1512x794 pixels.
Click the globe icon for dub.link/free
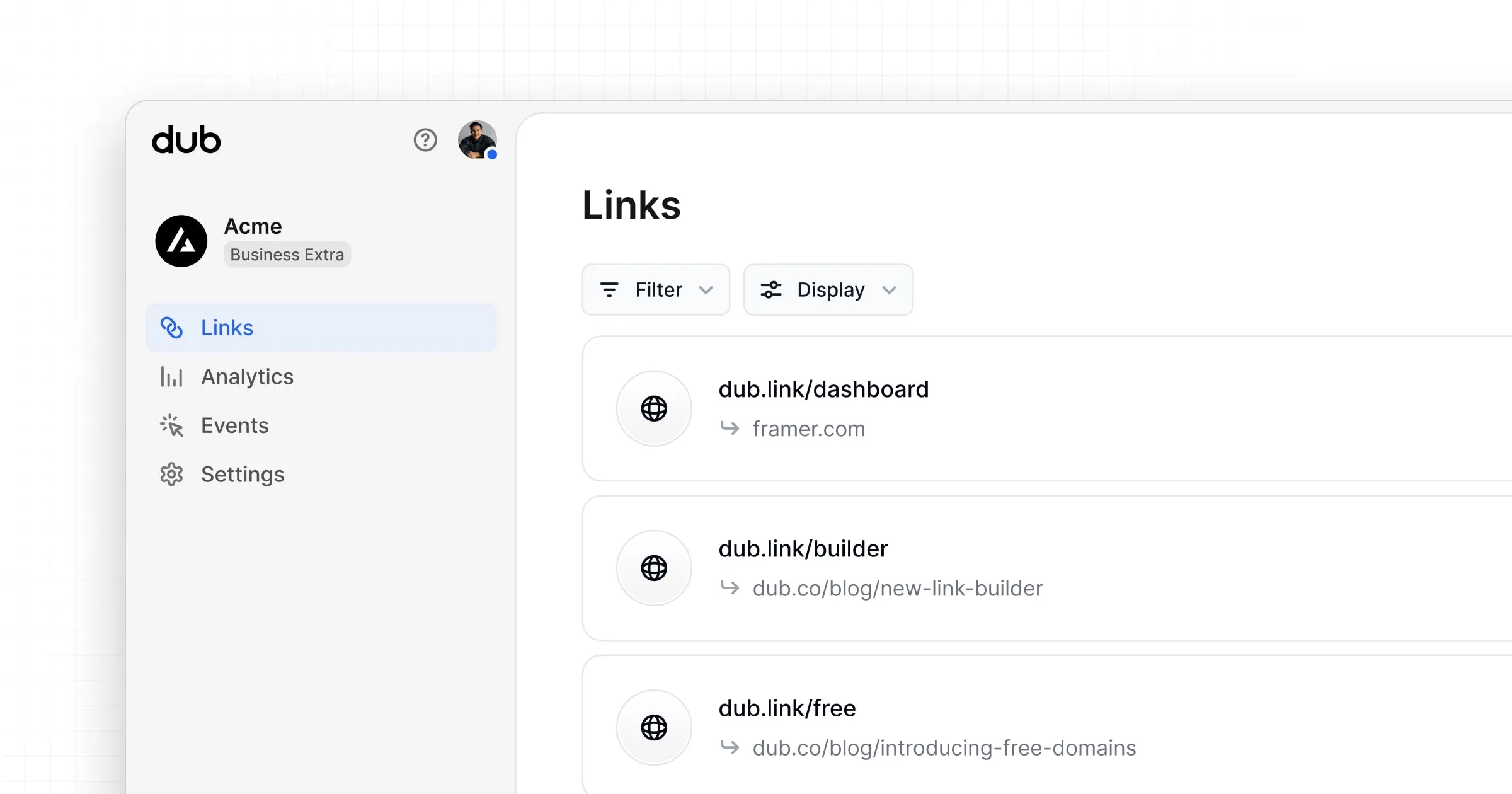tap(654, 727)
